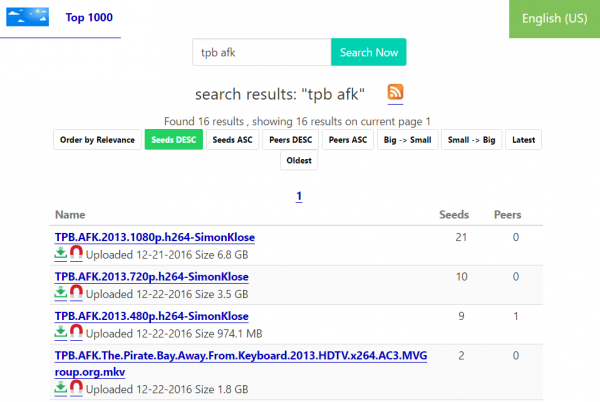600x402 pixels.
Task: Sort by Peers DESC
Action: point(290,140)
